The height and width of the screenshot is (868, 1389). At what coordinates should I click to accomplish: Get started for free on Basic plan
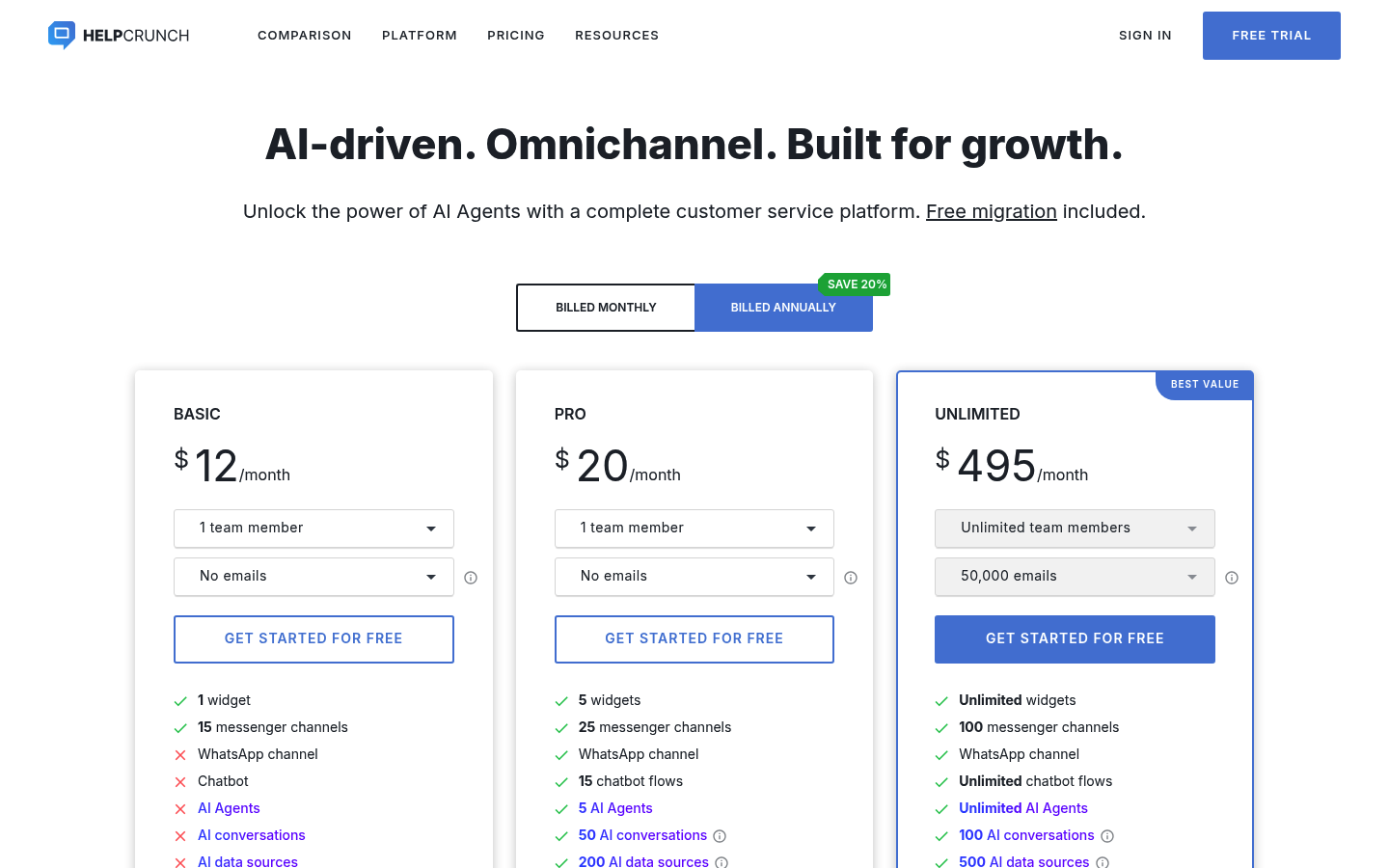pos(313,639)
